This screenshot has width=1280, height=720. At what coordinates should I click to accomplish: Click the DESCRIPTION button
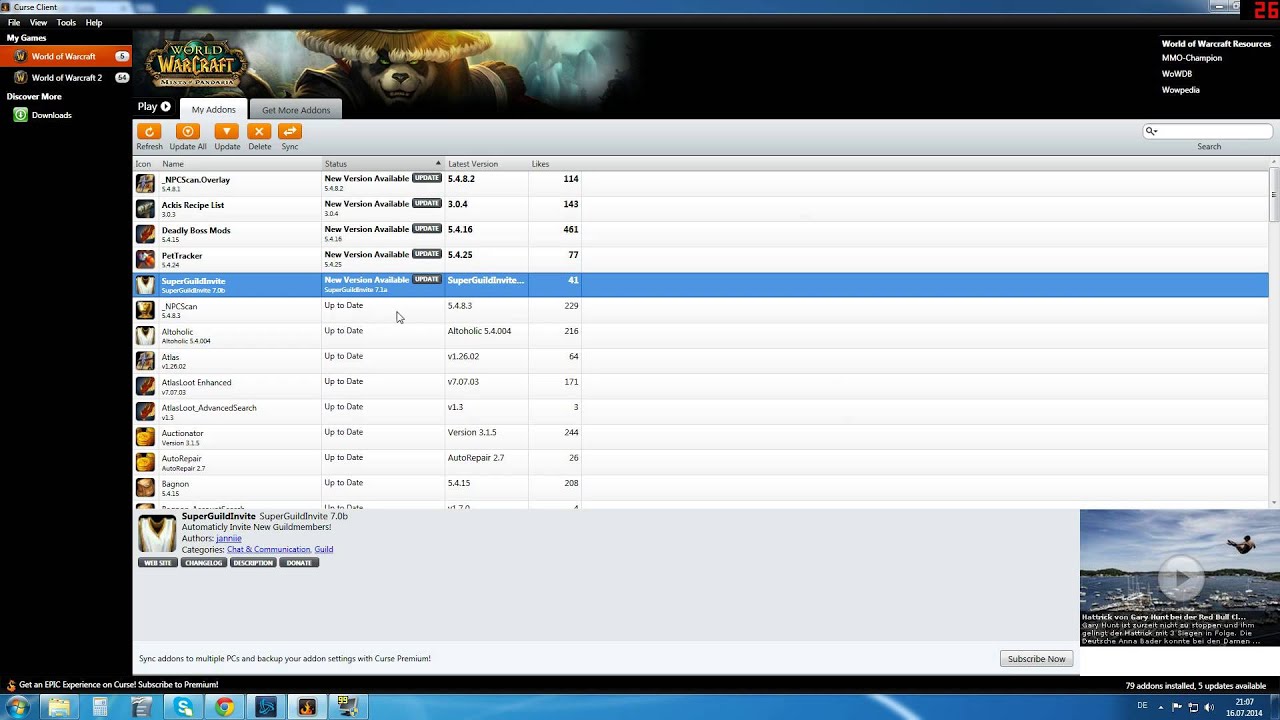point(253,563)
